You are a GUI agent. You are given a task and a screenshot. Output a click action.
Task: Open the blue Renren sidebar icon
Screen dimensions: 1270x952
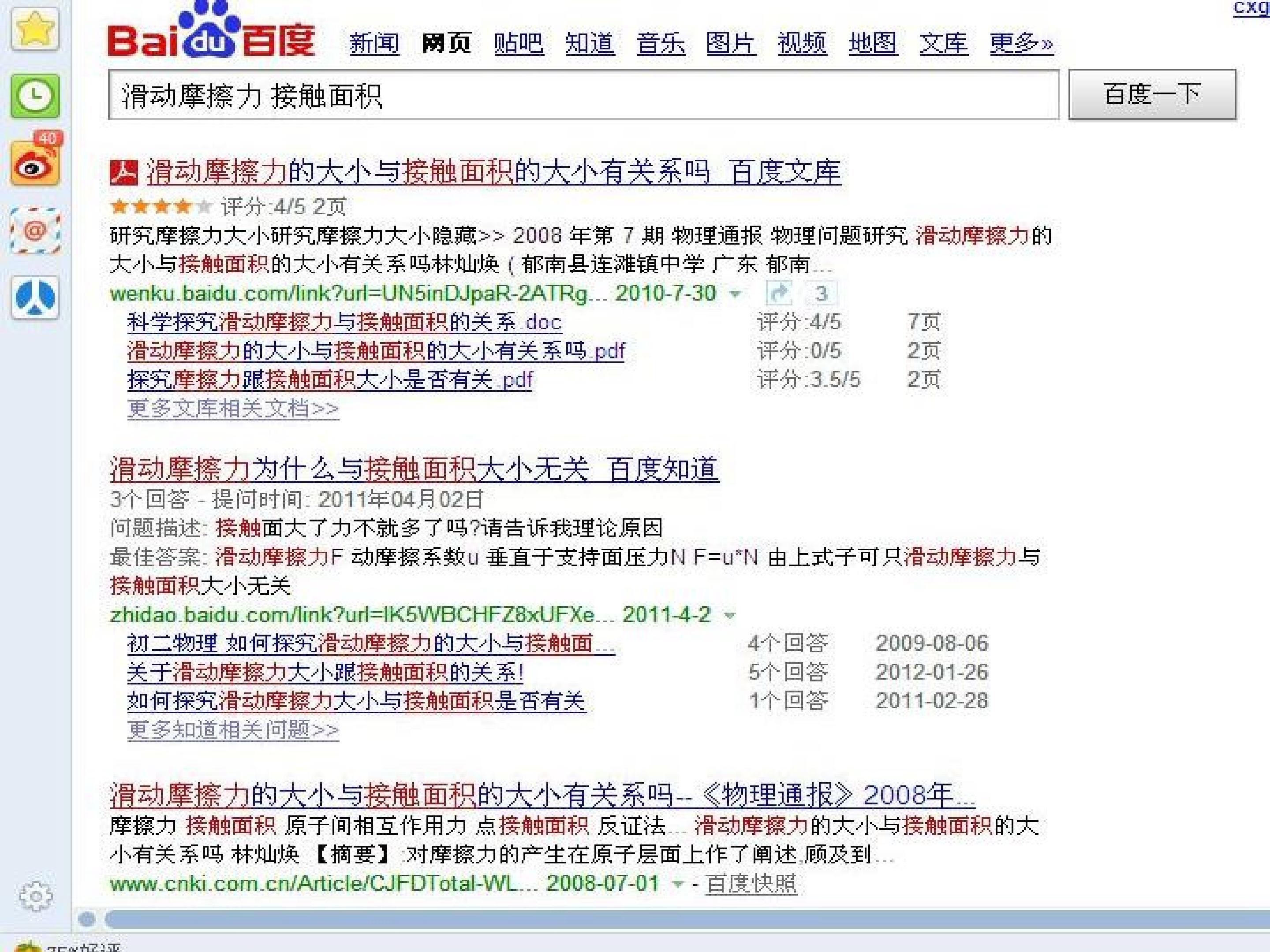(x=35, y=297)
